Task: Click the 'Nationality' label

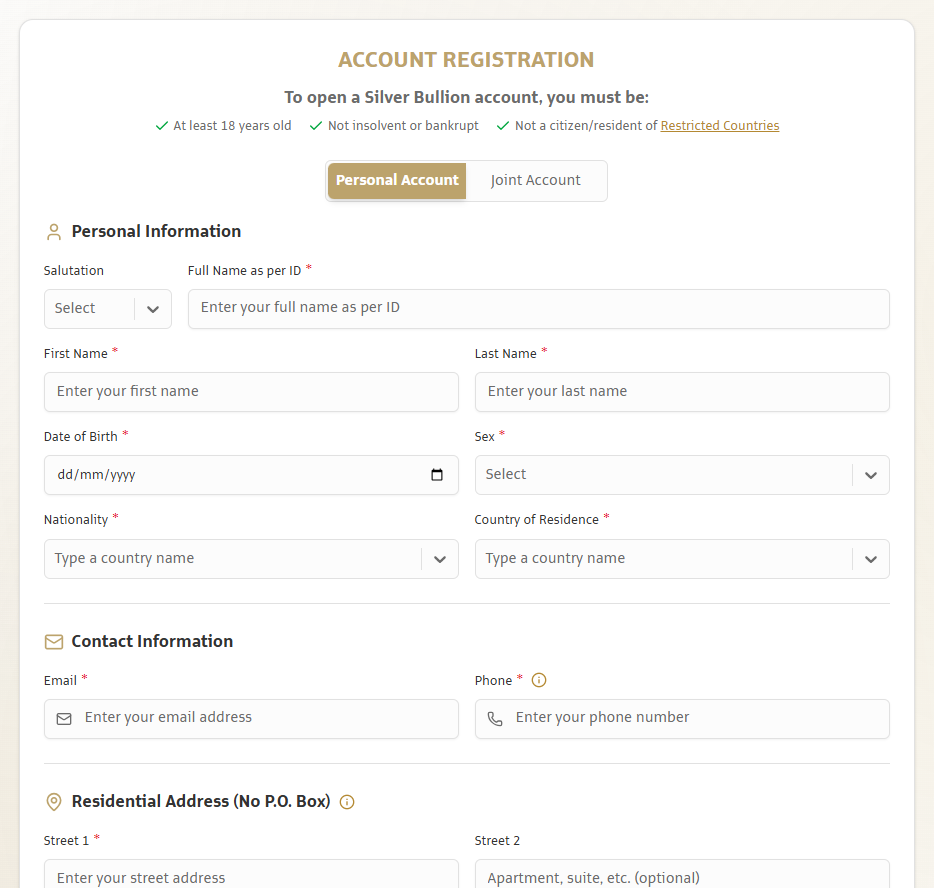Action: point(76,519)
